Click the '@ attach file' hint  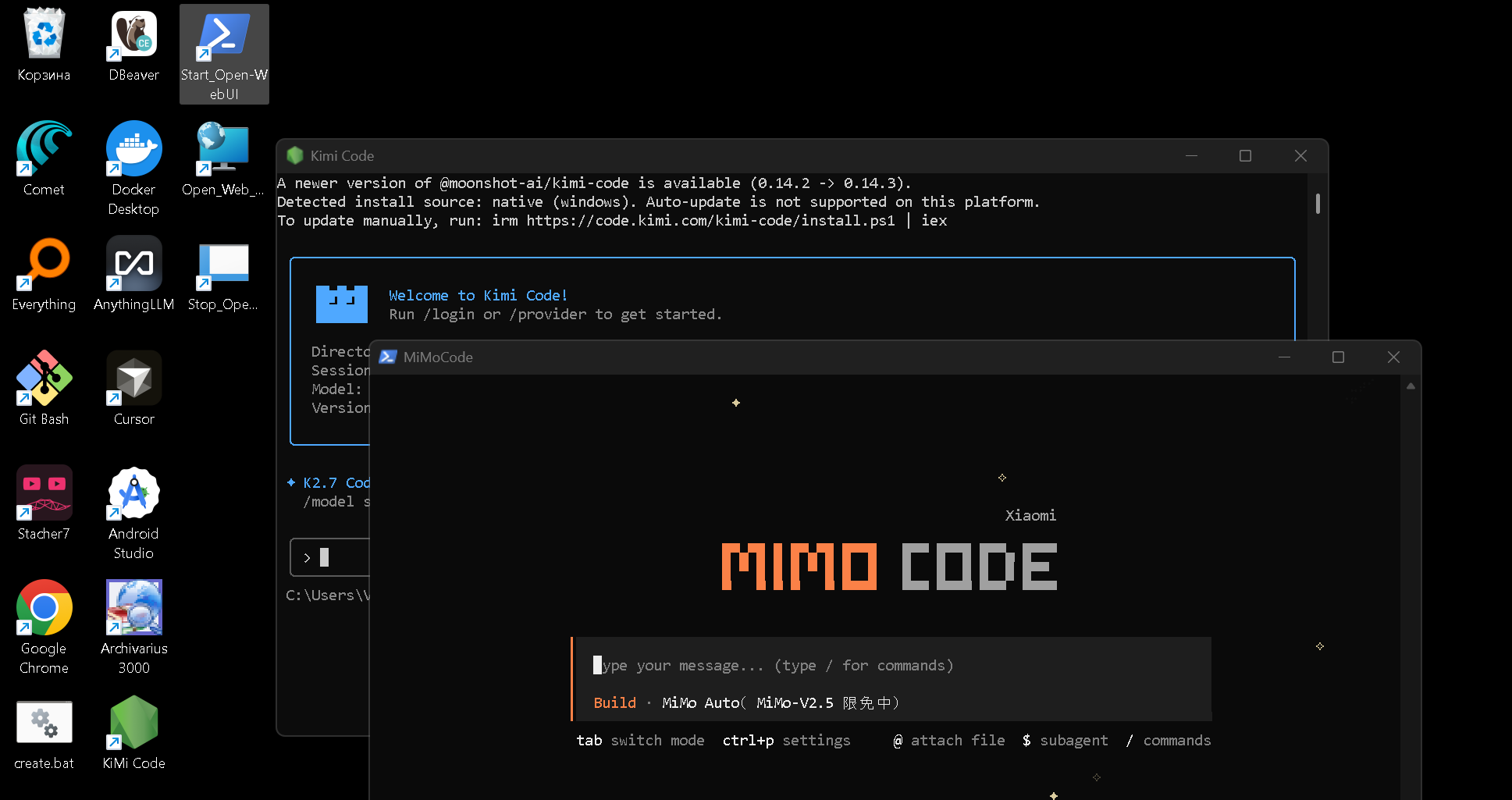949,740
